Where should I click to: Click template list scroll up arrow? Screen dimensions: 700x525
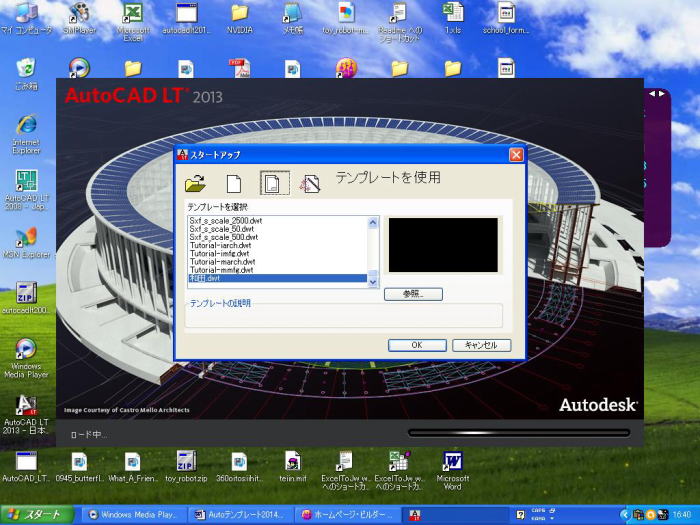pyautogui.click(x=373, y=222)
